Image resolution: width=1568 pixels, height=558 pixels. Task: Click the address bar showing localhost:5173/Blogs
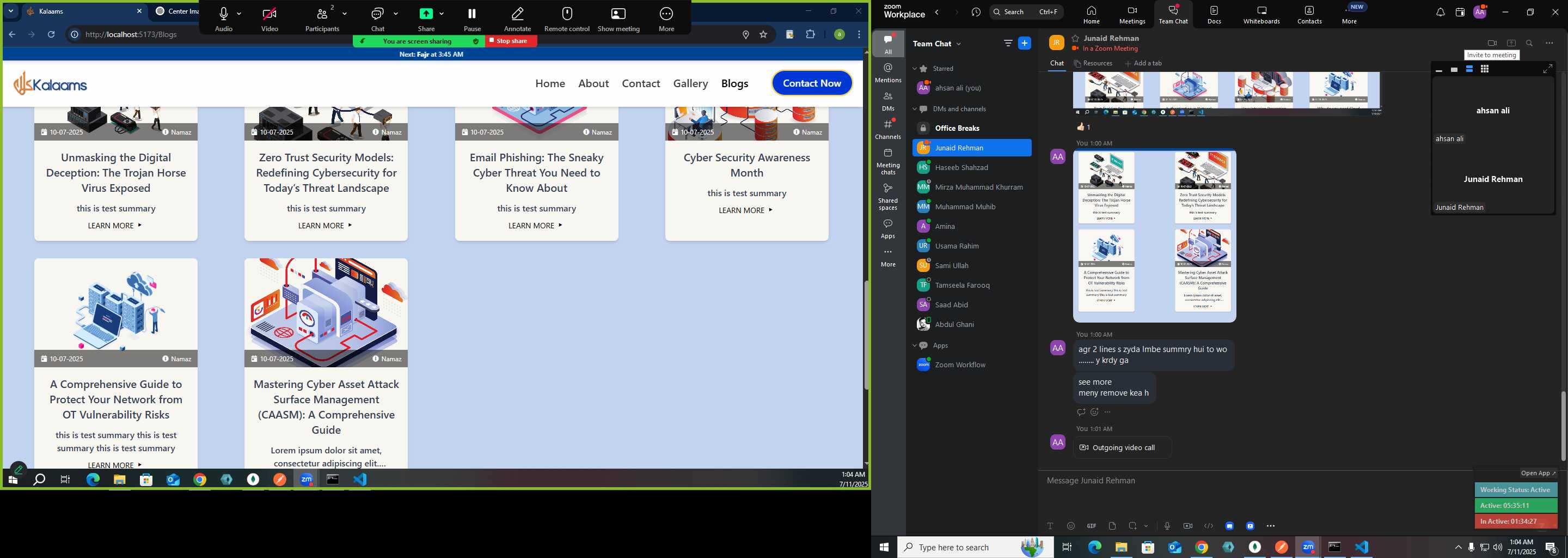(x=402, y=35)
